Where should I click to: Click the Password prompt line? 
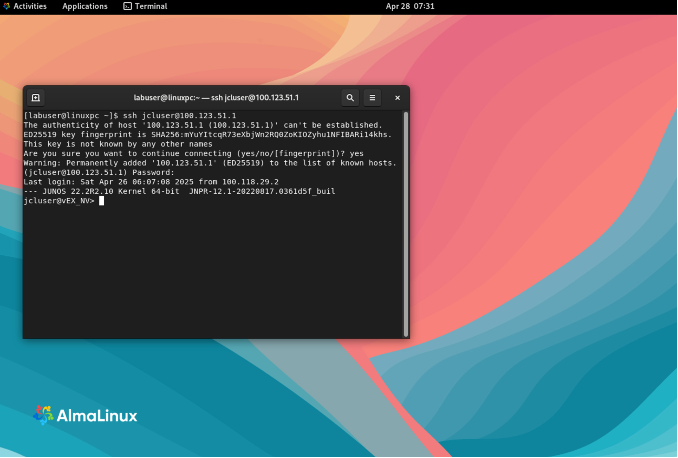[98, 172]
